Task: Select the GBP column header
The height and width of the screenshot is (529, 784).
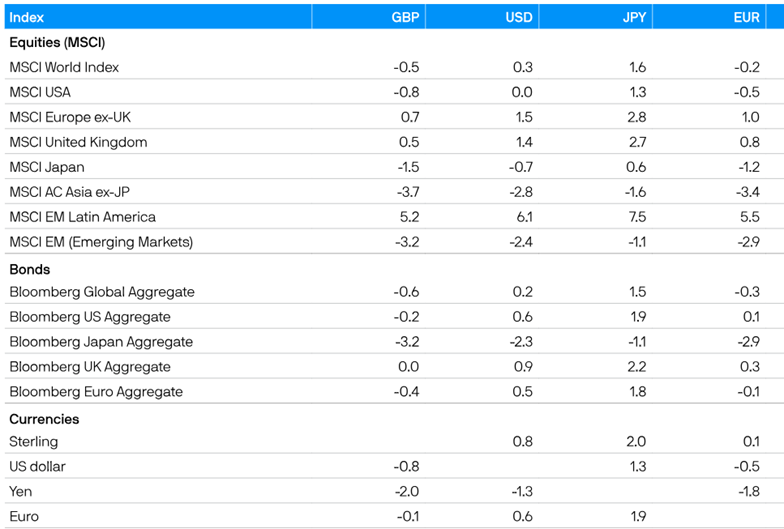Action: tap(405, 17)
